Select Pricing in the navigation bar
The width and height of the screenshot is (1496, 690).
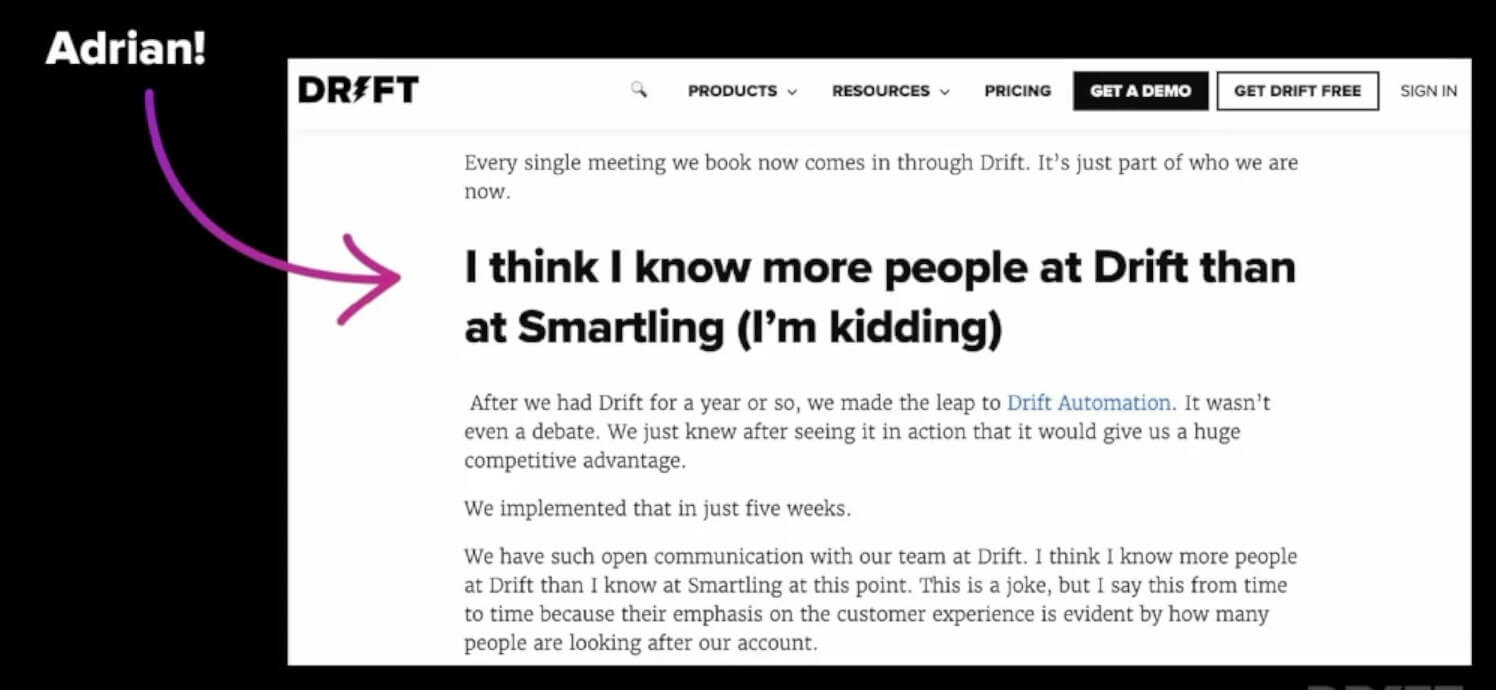point(1017,91)
